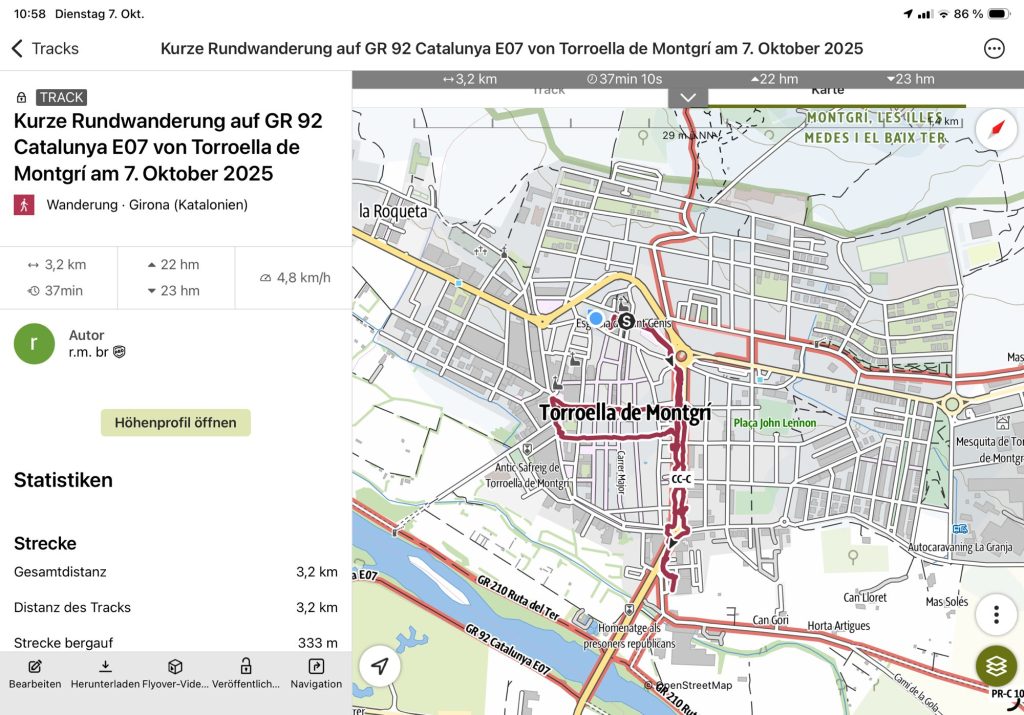Switch to the Karte tab

[827, 90]
